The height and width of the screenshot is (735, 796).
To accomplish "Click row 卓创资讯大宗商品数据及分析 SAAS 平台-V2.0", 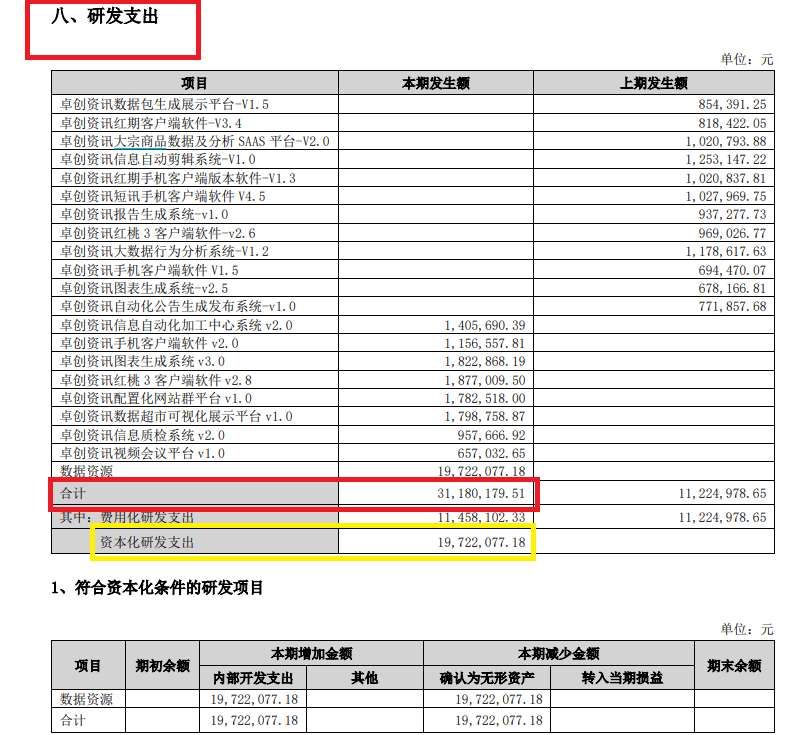I will click(413, 141).
